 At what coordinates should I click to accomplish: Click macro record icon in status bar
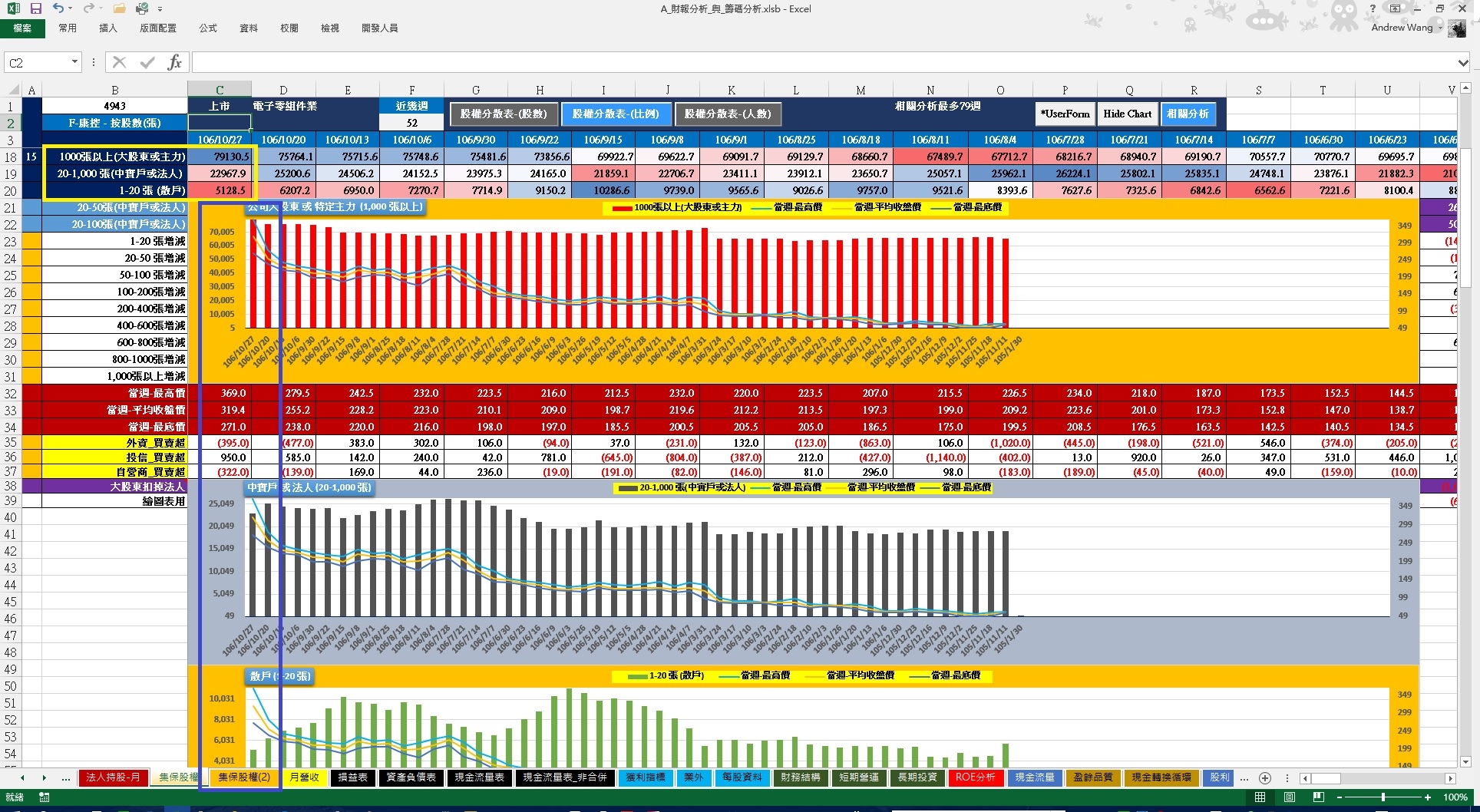coord(45,797)
